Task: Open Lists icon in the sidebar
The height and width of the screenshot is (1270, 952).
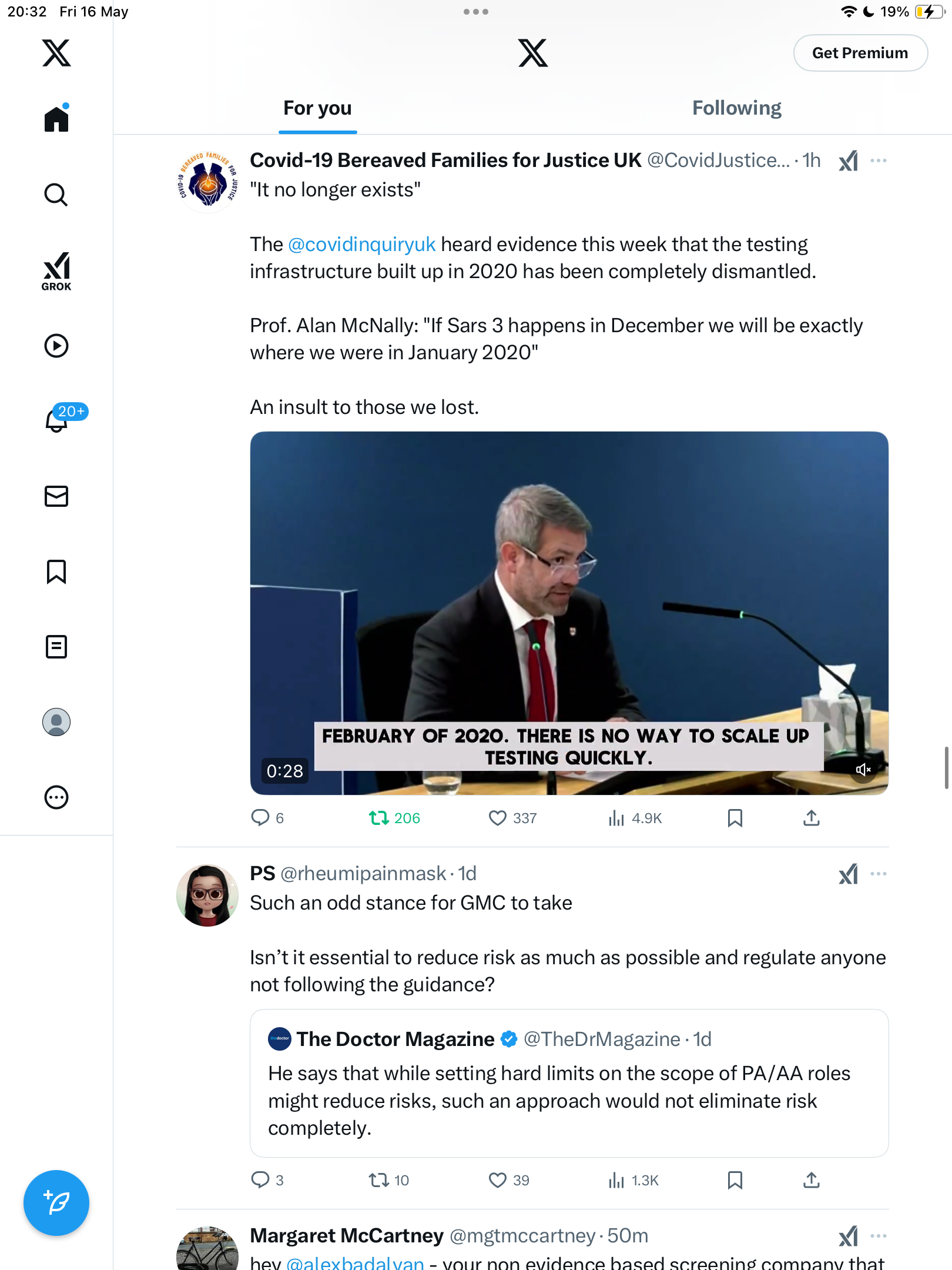Action: point(56,647)
